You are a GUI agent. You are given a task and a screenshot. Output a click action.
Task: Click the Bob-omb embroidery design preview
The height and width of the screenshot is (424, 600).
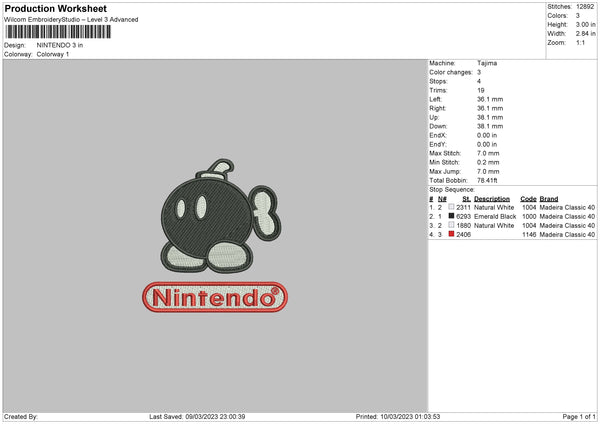pos(221,216)
